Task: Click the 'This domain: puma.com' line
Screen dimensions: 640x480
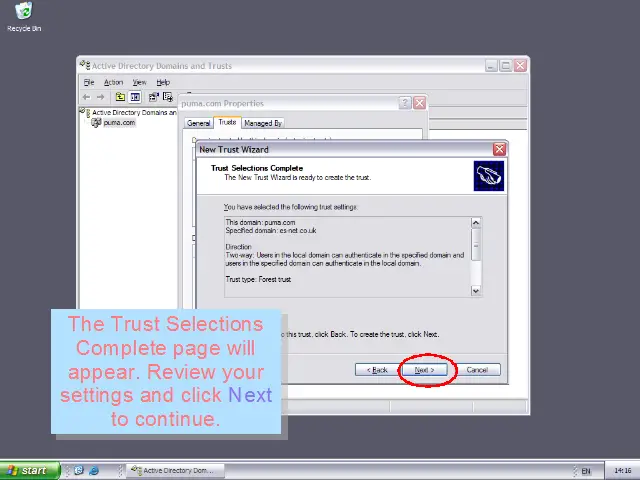Action: (260, 222)
